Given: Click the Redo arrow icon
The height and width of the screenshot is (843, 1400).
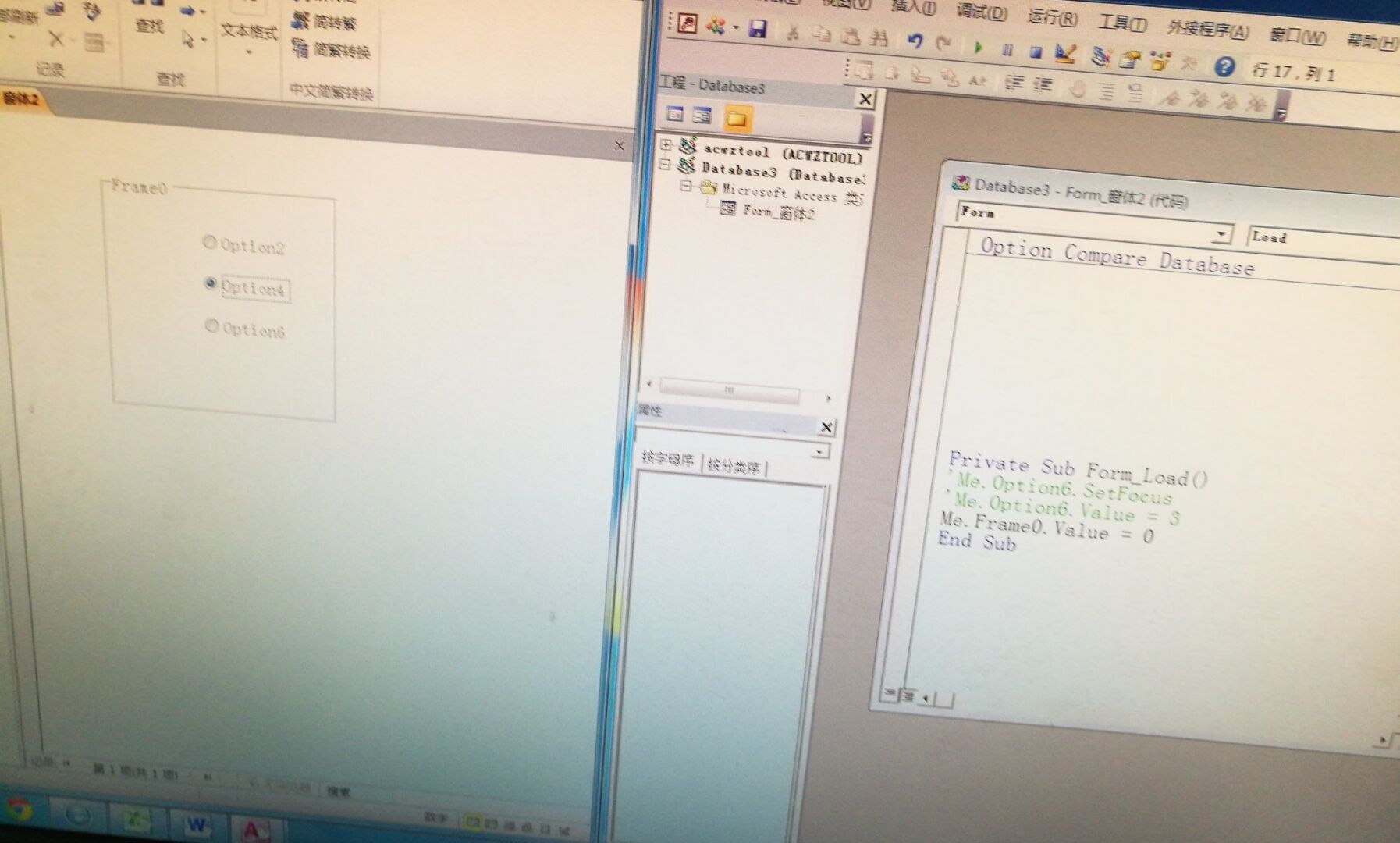Looking at the screenshot, I should 943,43.
